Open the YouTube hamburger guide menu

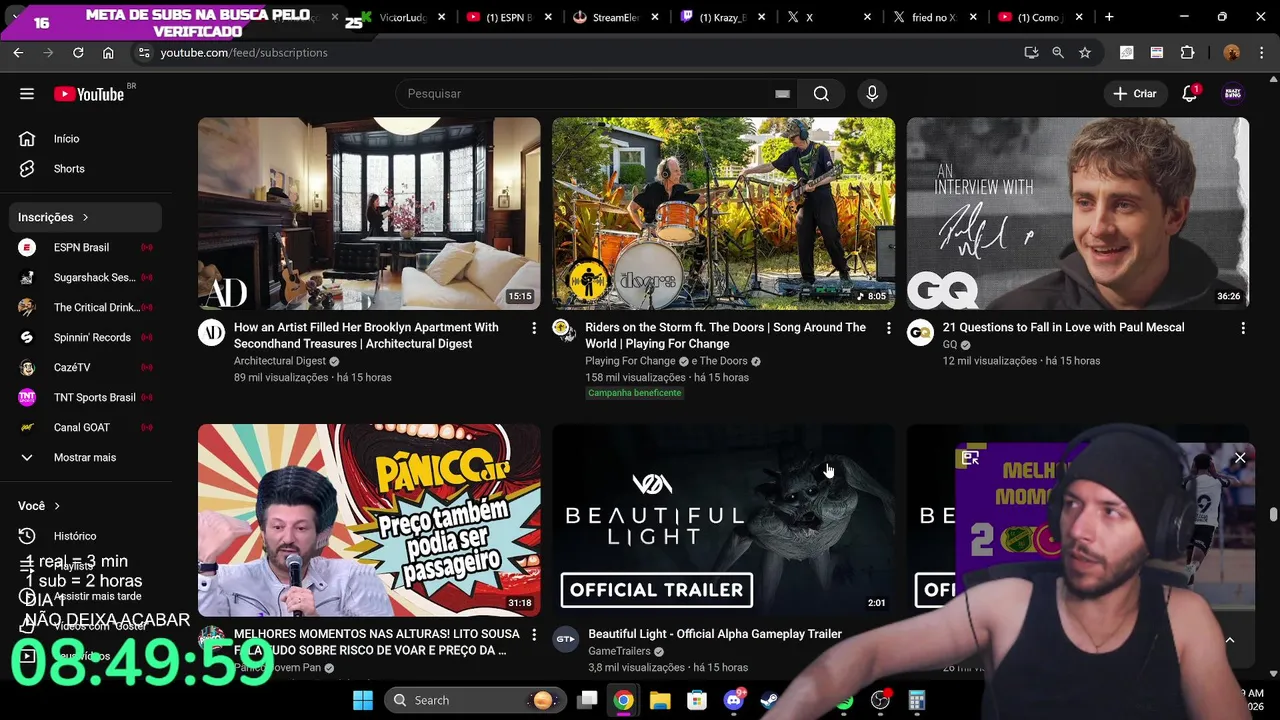coord(27,94)
